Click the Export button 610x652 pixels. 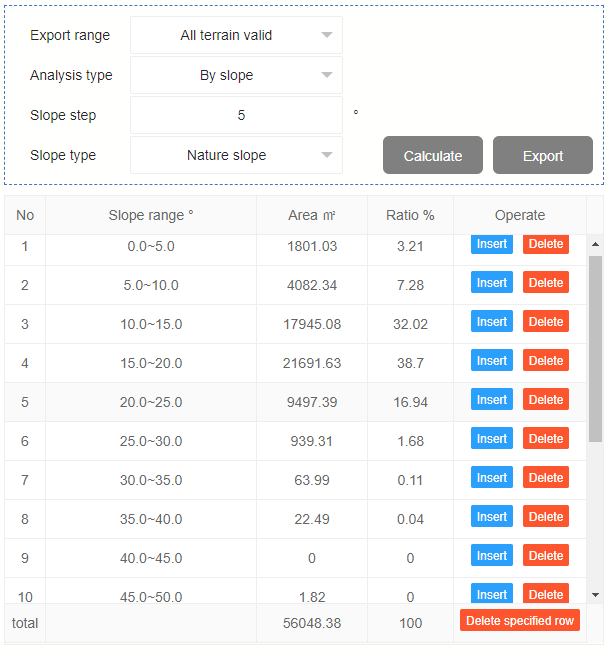pyautogui.click(x=543, y=155)
